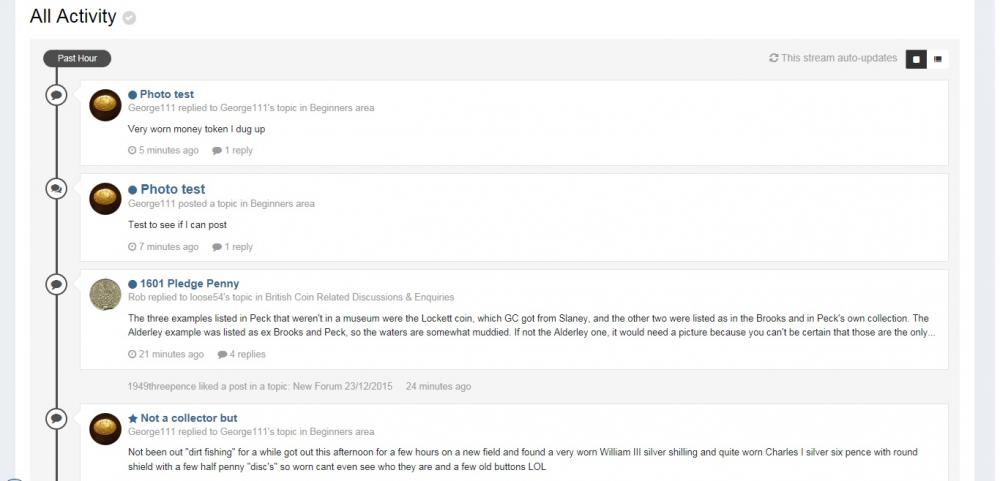Switch to expanded stream view
The width and height of the screenshot is (1000, 481).
point(916,59)
